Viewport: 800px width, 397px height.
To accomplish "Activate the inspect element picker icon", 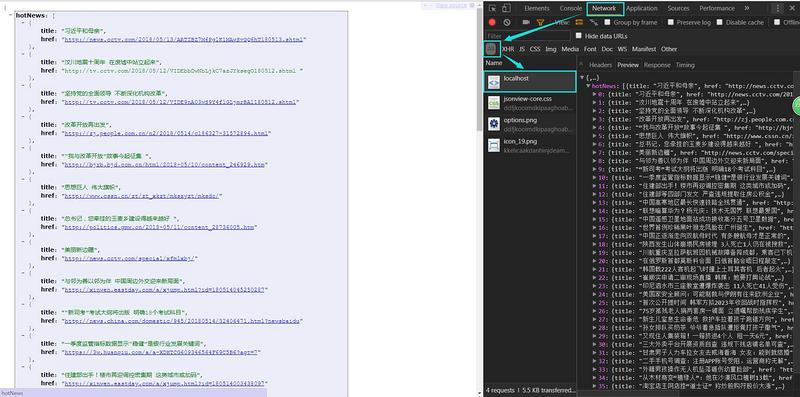I will point(492,8).
